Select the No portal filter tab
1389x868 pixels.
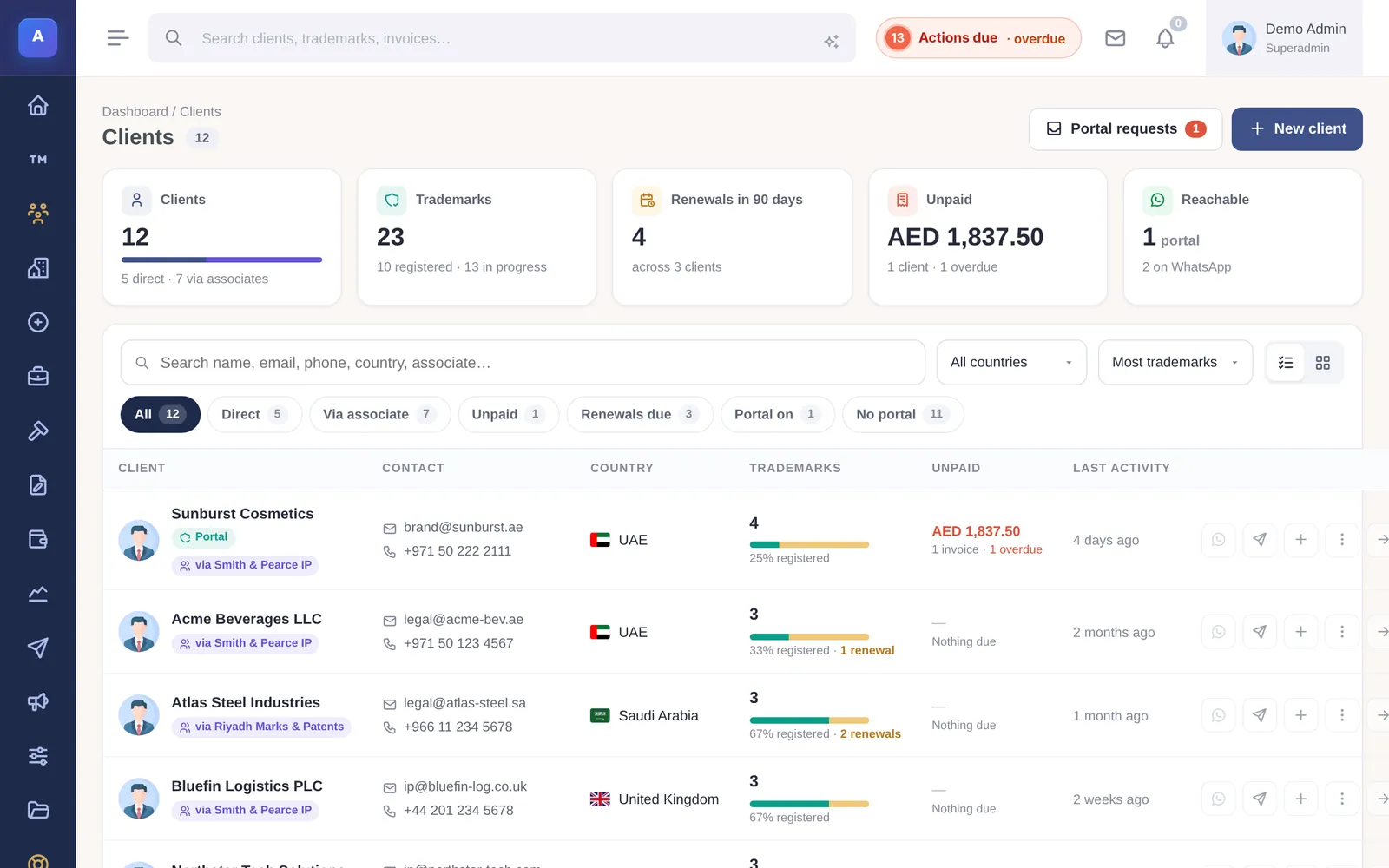tap(903, 414)
